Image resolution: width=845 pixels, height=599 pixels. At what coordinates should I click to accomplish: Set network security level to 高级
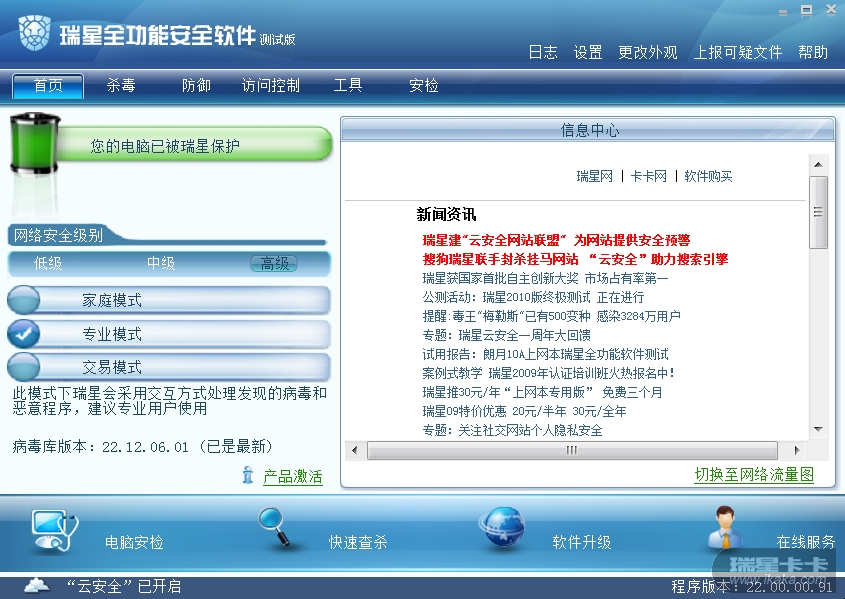pos(274,263)
